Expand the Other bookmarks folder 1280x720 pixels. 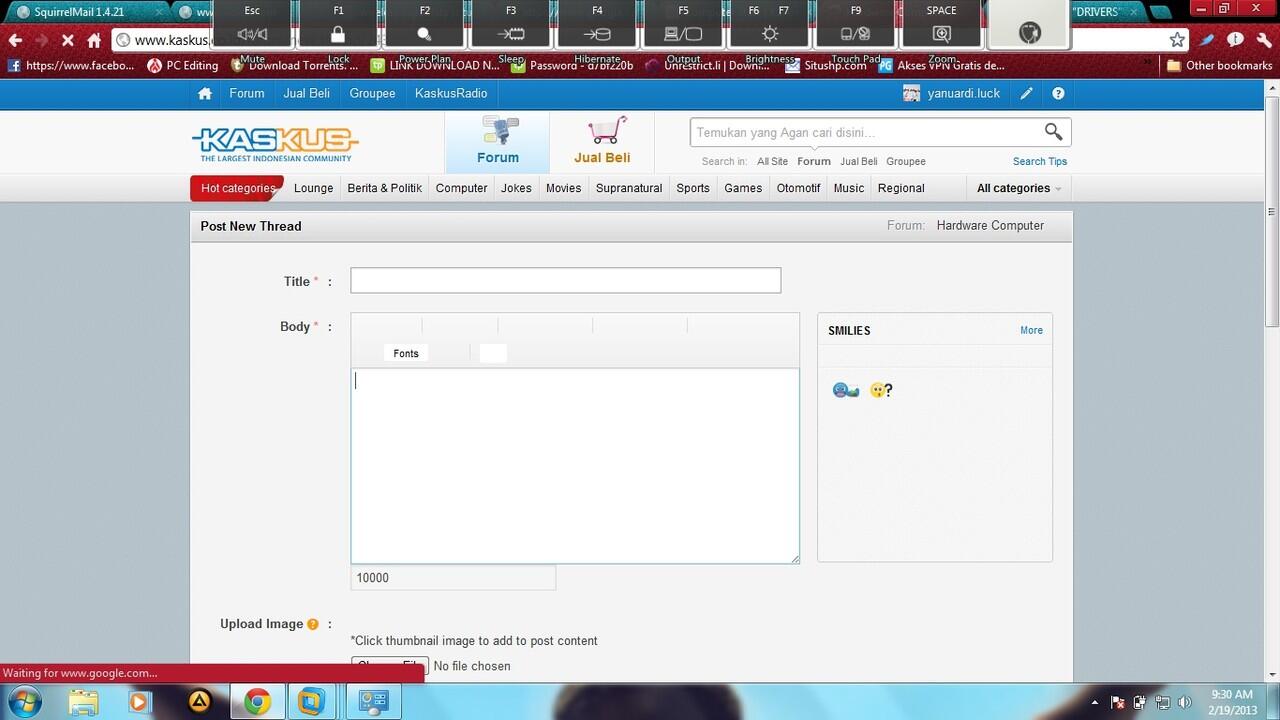(1219, 66)
